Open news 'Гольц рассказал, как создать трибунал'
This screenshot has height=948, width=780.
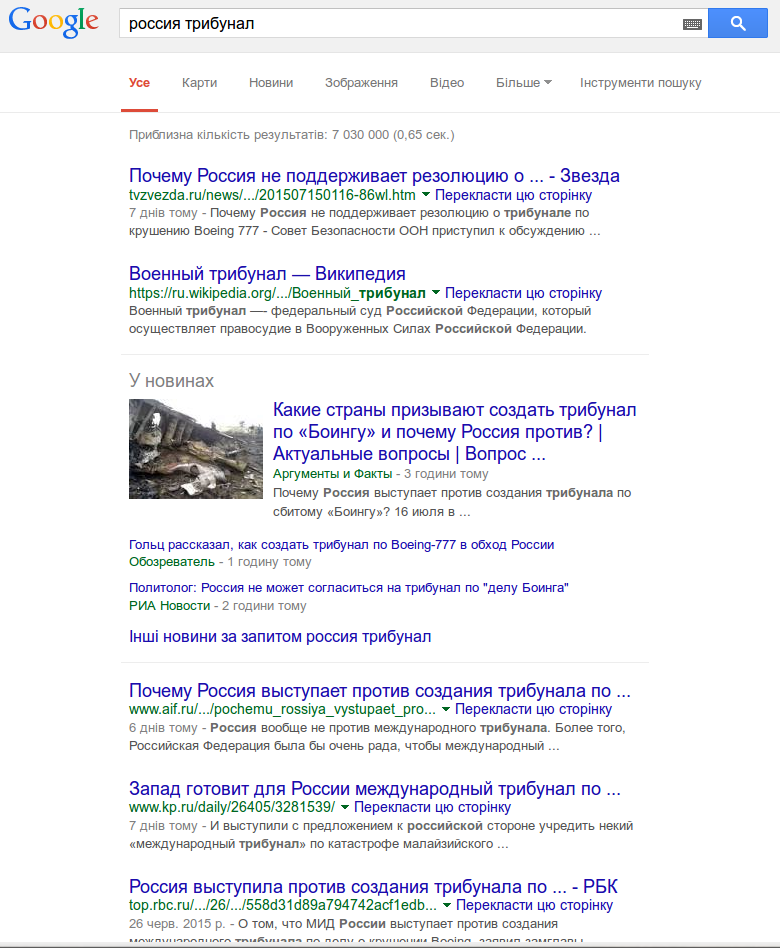click(342, 545)
